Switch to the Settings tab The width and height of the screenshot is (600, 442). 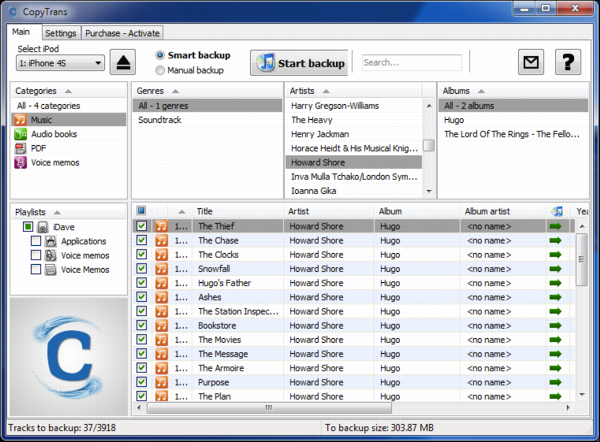coord(60,33)
